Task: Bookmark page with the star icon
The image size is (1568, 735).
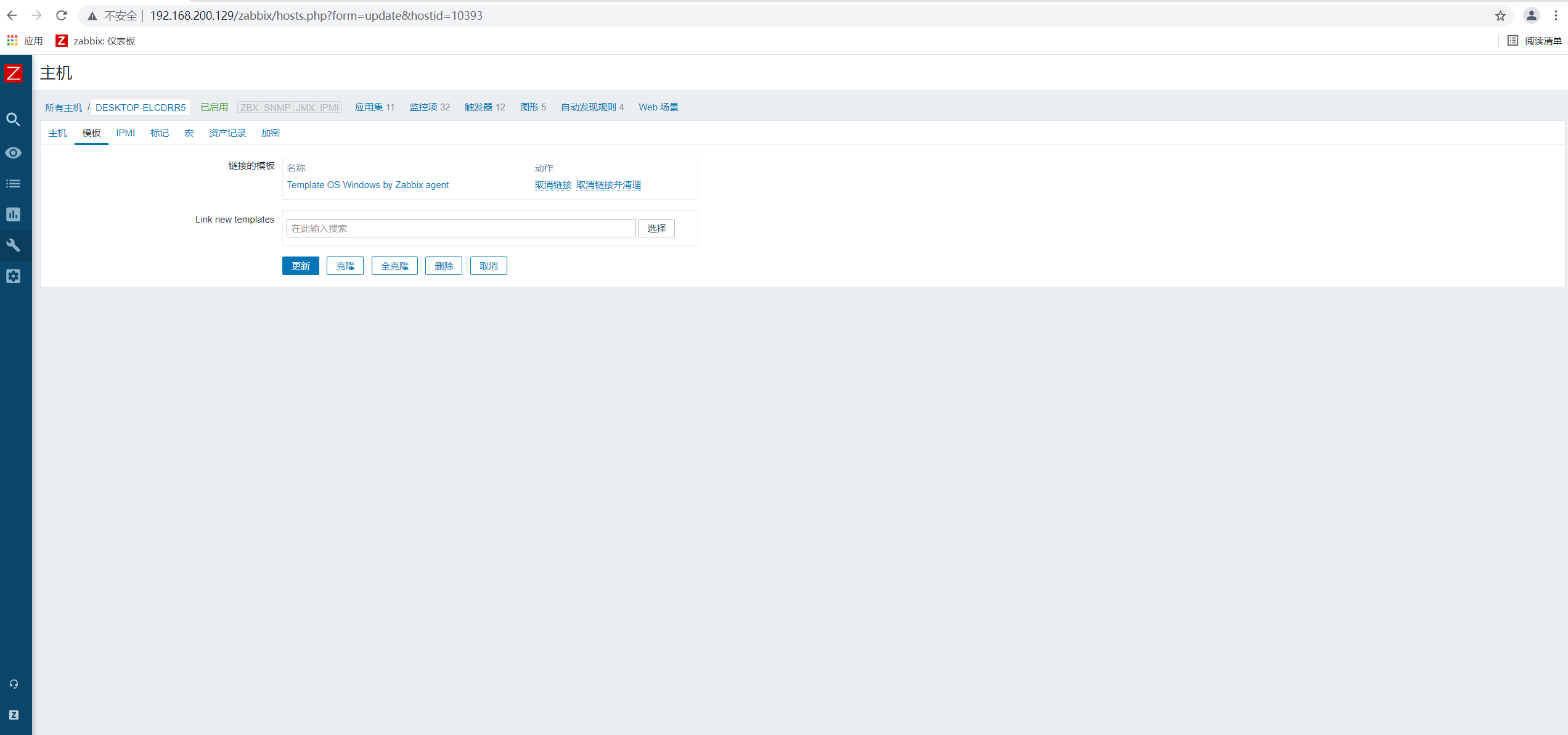Action: (x=1500, y=16)
